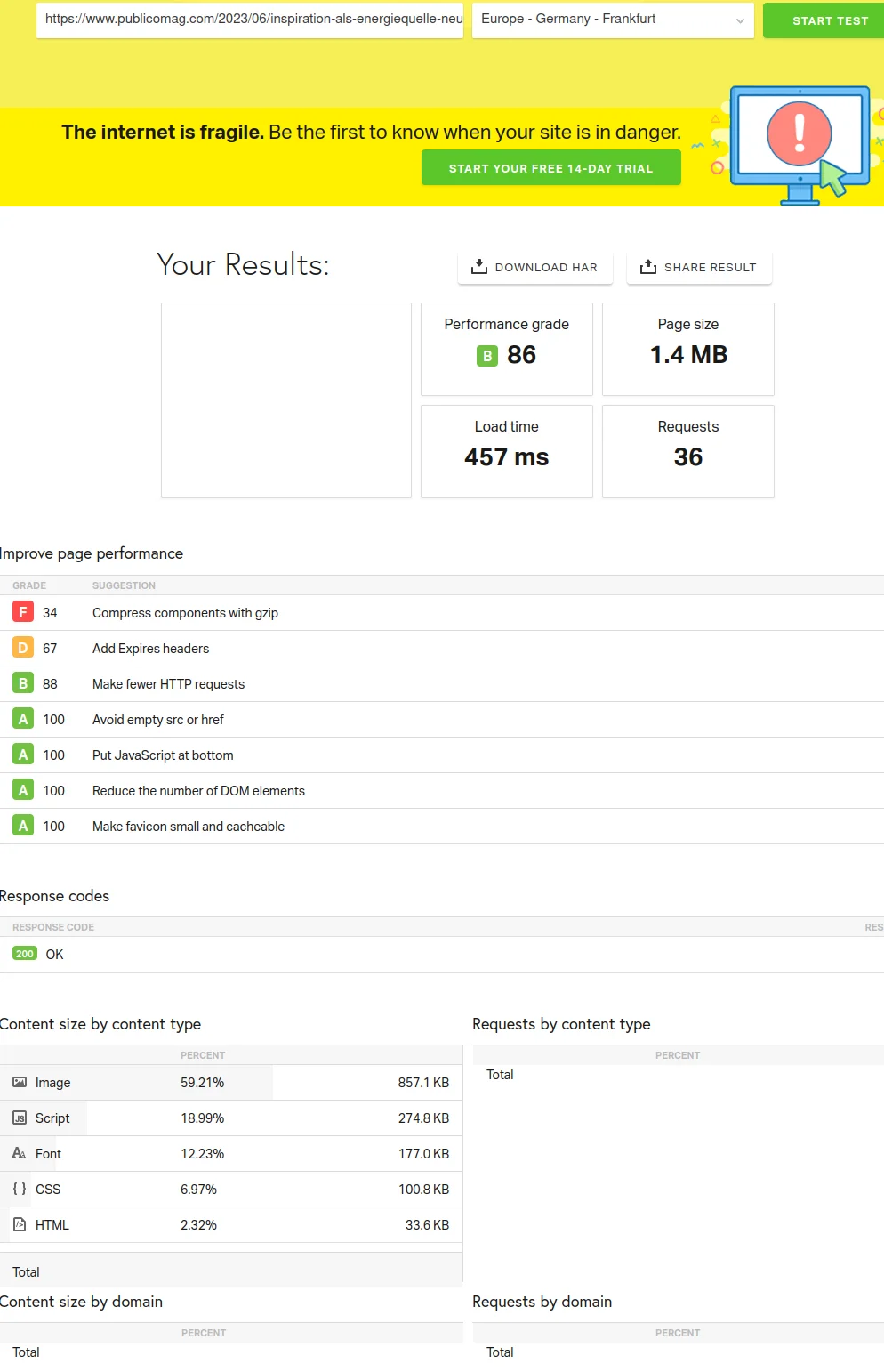Start your free 14-day trial
The height and width of the screenshot is (1372, 884).
point(550,168)
